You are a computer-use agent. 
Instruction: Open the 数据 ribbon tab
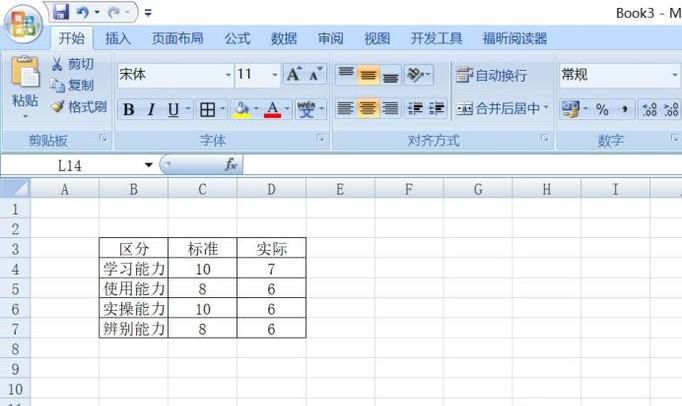[284, 38]
